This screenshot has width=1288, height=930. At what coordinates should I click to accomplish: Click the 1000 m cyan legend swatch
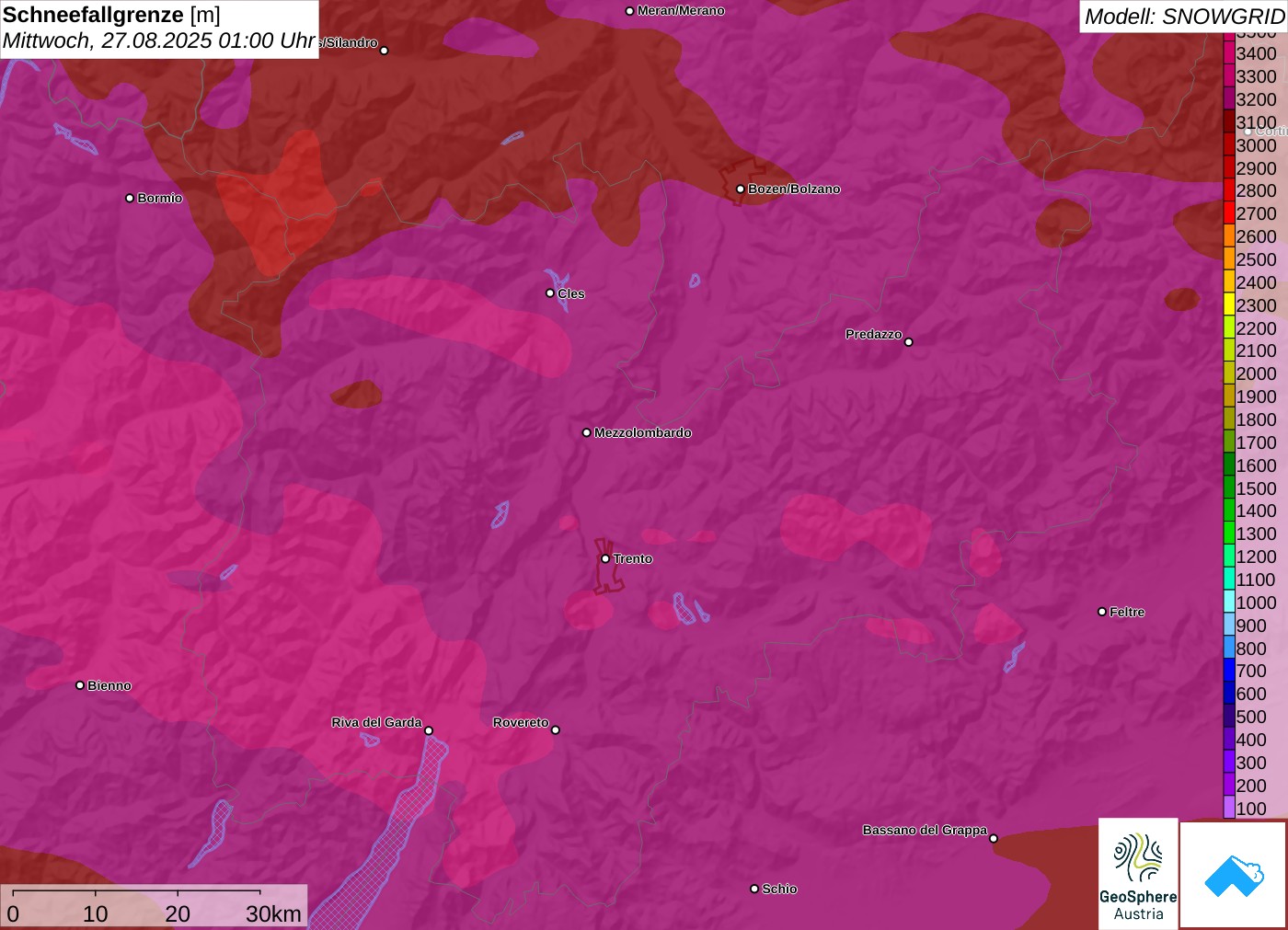[x=1229, y=602]
